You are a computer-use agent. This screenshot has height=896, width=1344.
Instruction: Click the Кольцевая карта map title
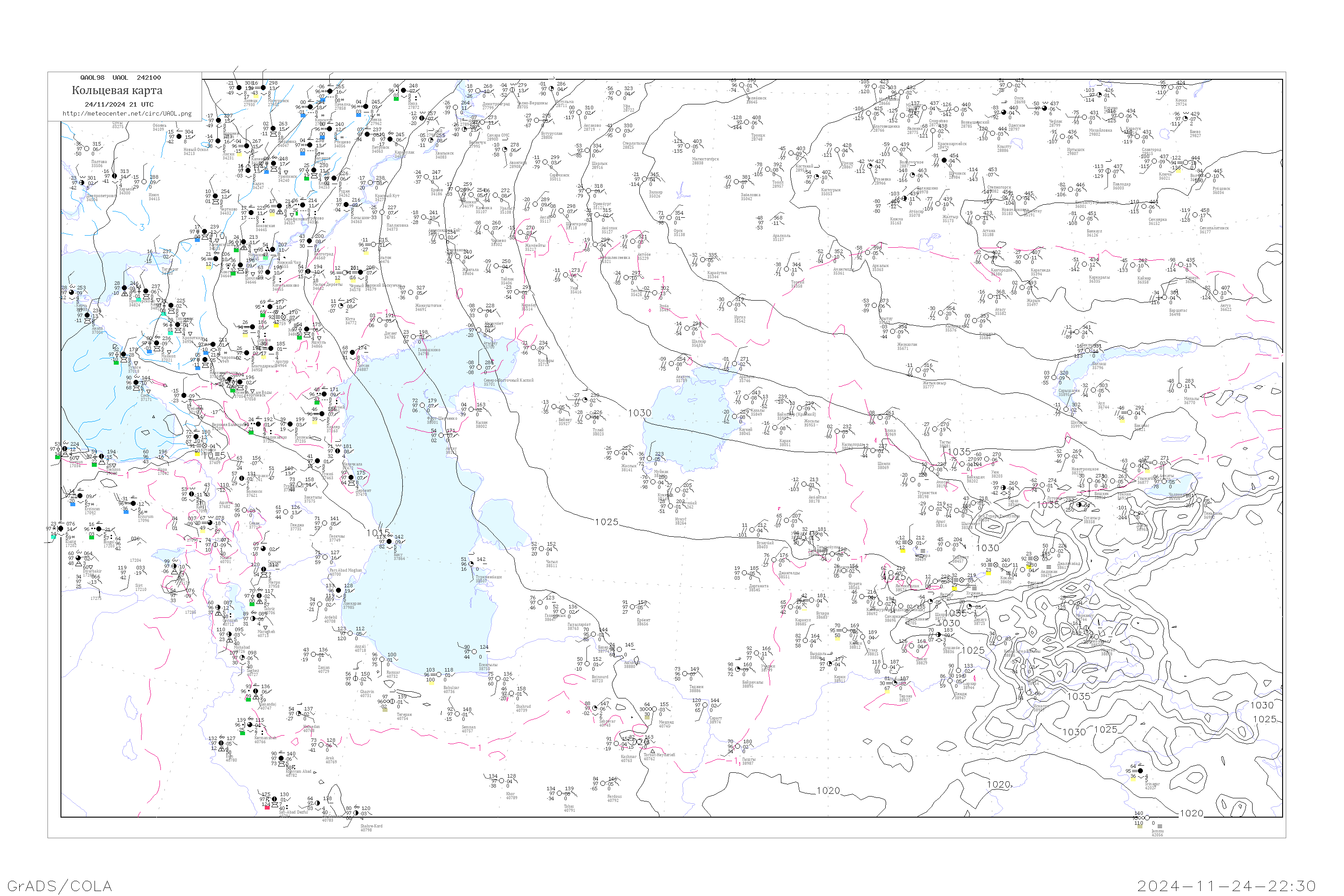click(117, 90)
